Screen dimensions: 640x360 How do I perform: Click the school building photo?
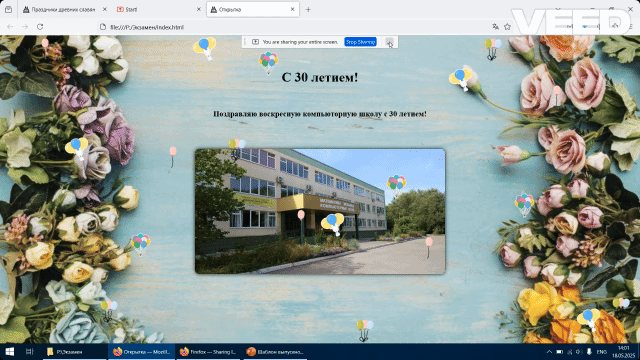320,211
